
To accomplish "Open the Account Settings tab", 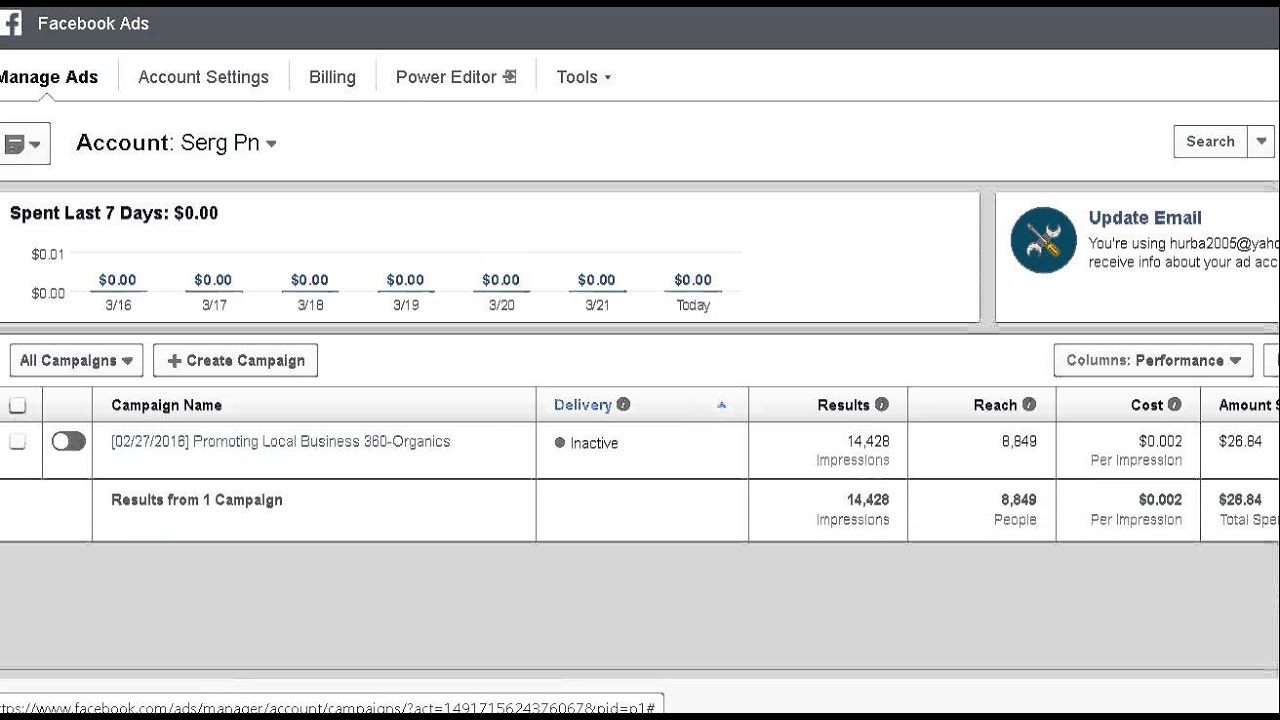I will (203, 77).
